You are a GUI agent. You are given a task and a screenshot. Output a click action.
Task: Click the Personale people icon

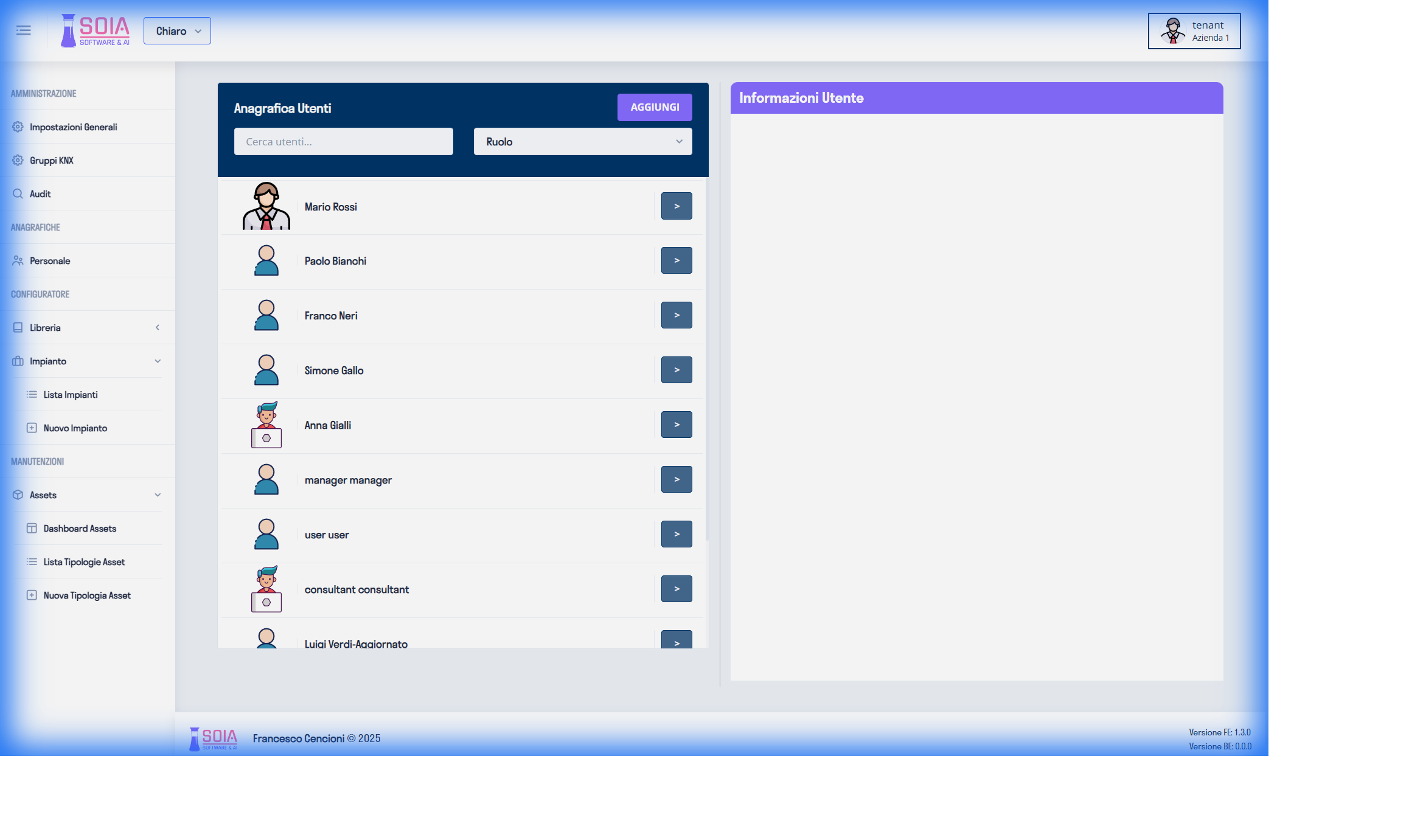(x=18, y=261)
